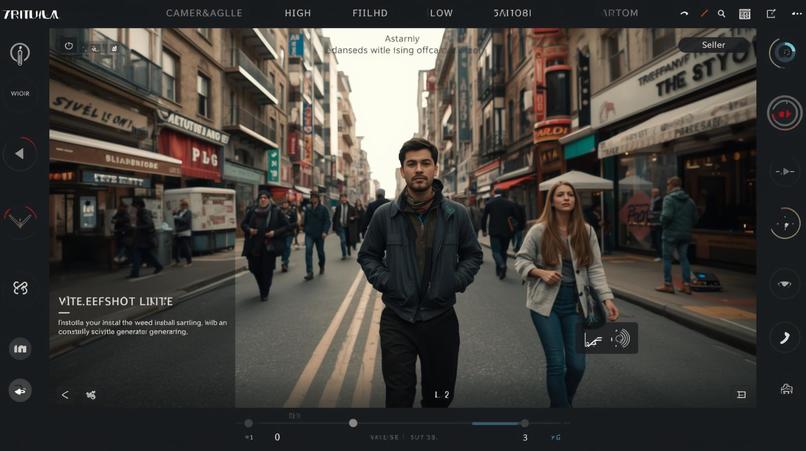The height and width of the screenshot is (451, 806).
Task: Click the knot loop icon in left sidebar
Action: pos(20,288)
